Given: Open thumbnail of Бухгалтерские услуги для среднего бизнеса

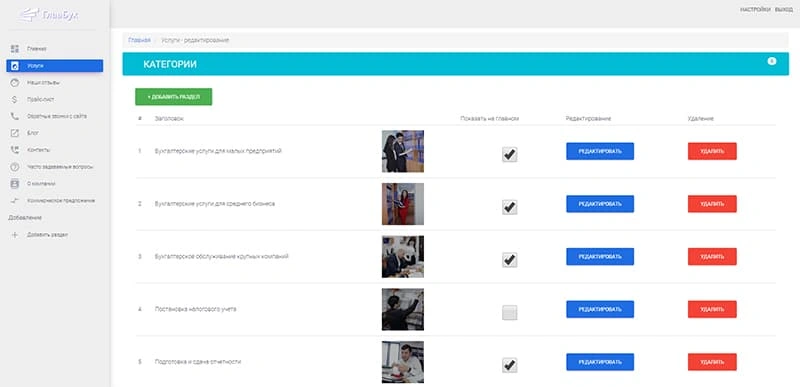Looking at the screenshot, I should pos(403,204).
